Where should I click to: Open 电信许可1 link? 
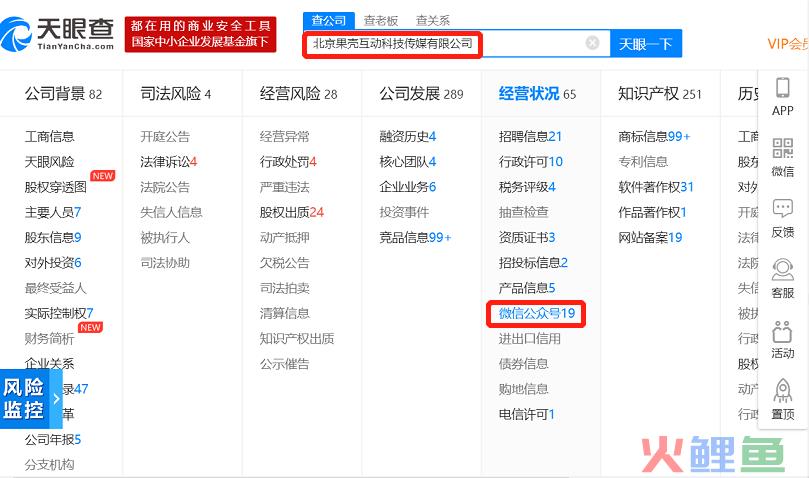pos(527,415)
